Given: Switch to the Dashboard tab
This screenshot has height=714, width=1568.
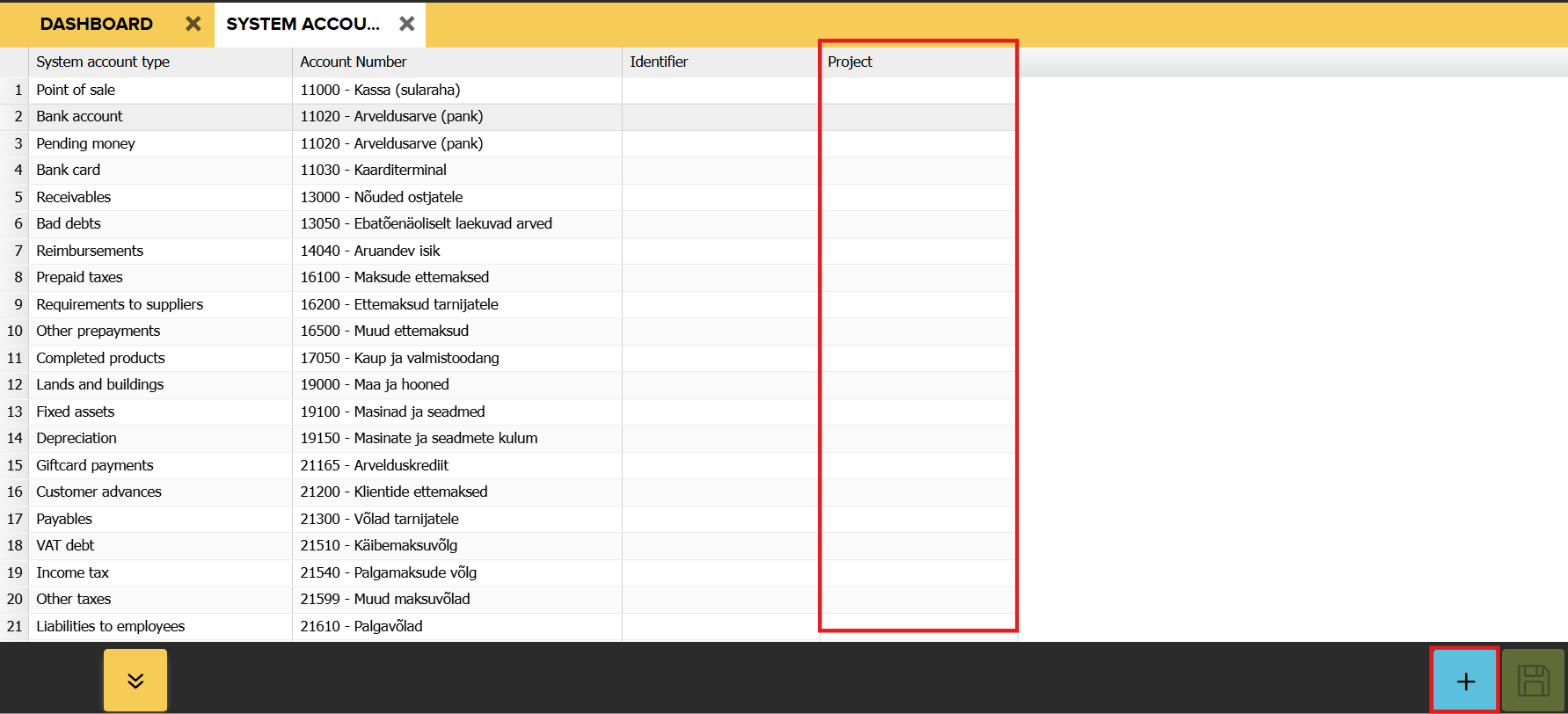Looking at the screenshot, I should click(x=97, y=25).
